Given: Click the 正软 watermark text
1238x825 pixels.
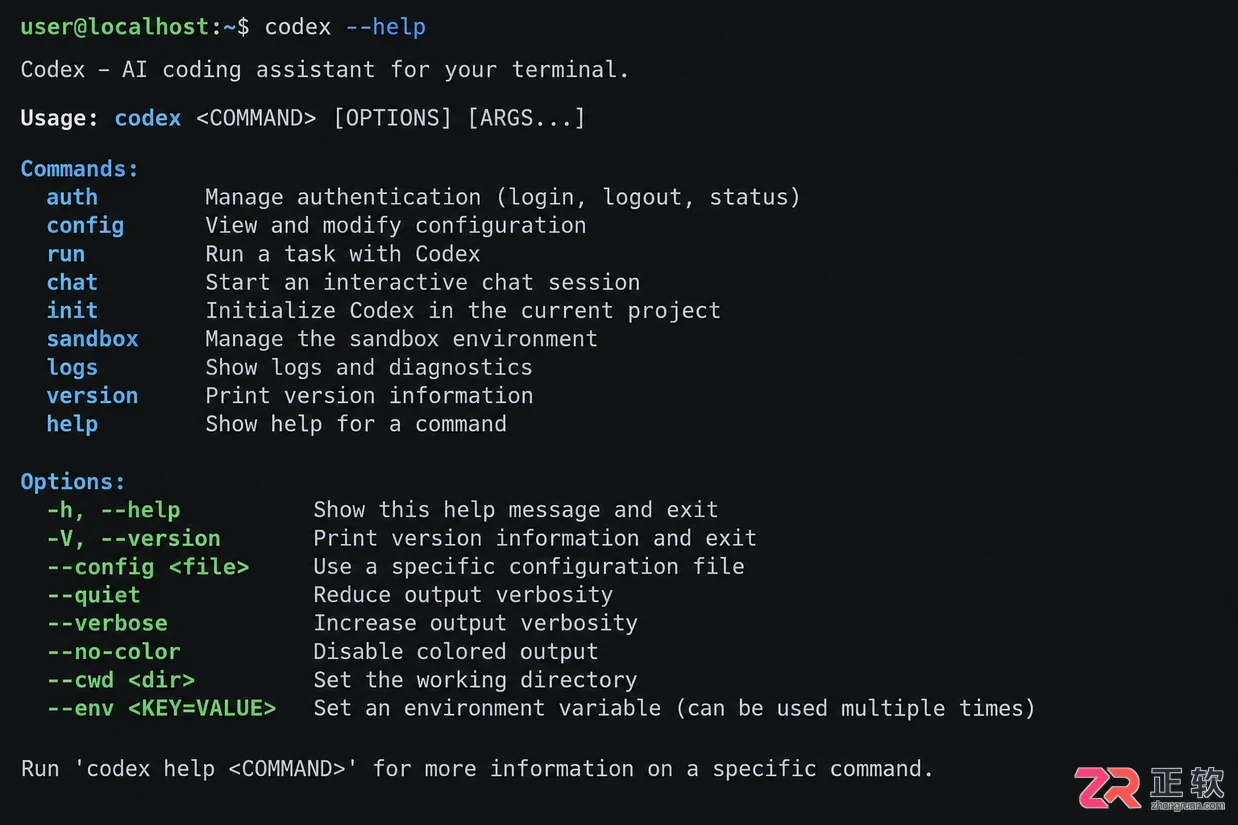Looking at the screenshot, I should coord(1188,781).
